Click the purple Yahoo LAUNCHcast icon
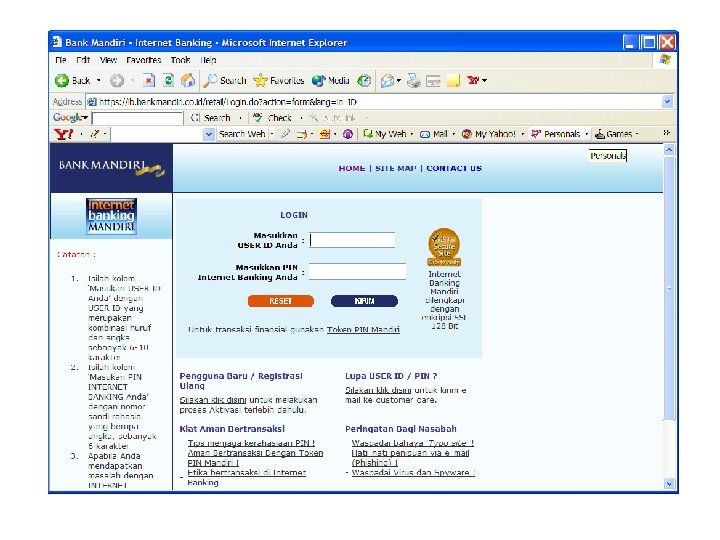 (348, 134)
